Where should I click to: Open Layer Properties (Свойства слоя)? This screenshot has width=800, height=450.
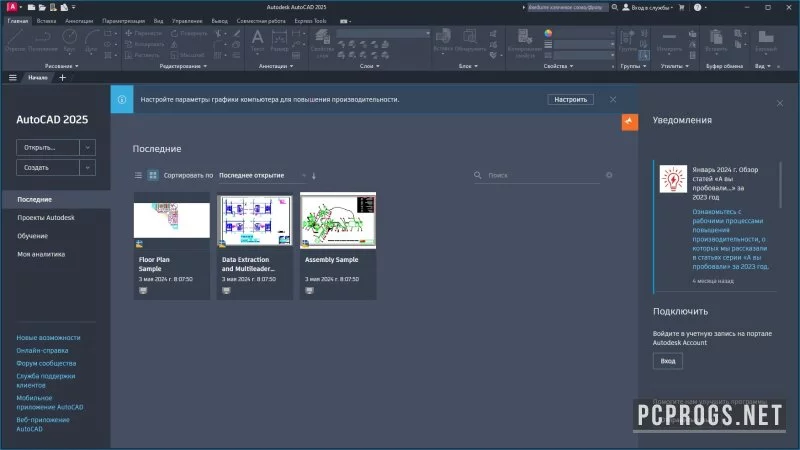point(322,43)
